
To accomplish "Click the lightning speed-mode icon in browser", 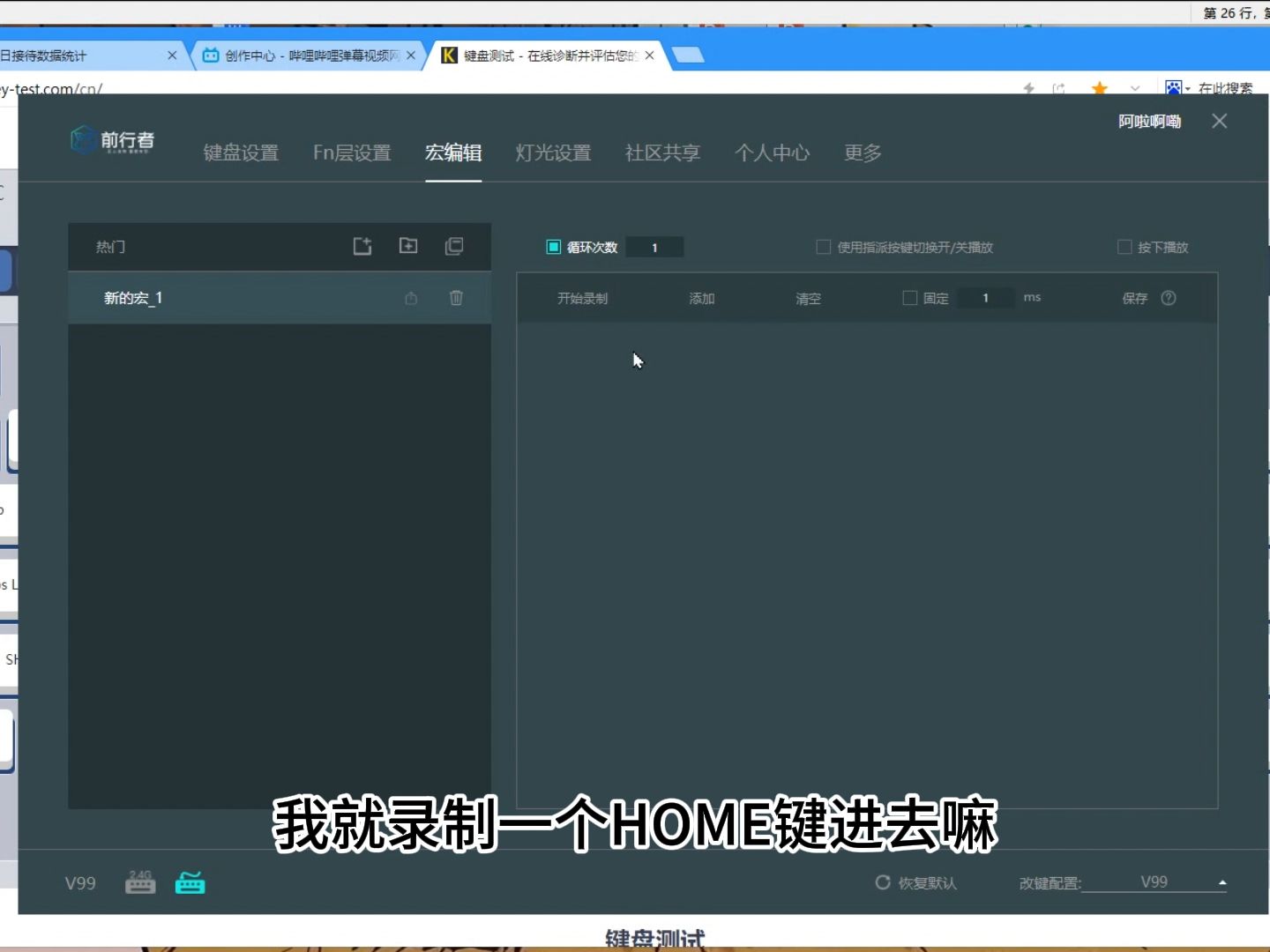I will (x=1028, y=88).
